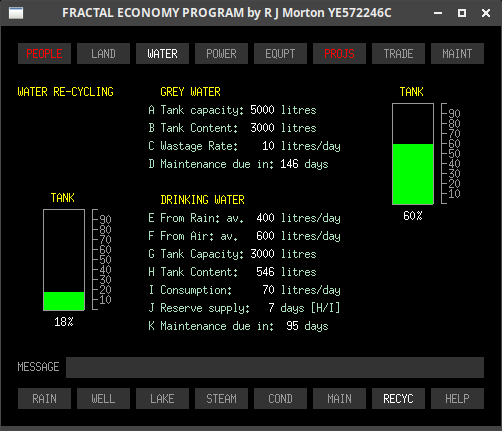502x431 pixels.
Task: Click the drinking water tank gauge at 18%
Action: pos(64,260)
